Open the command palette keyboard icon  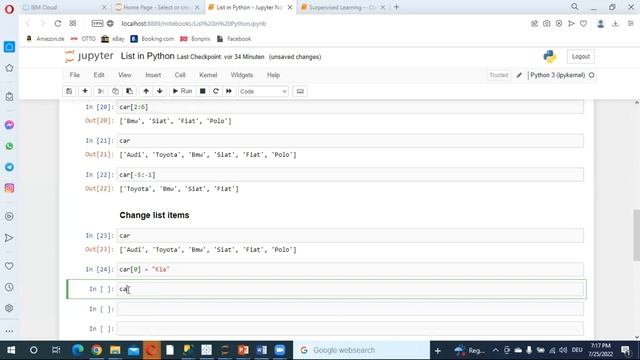tap(300, 91)
